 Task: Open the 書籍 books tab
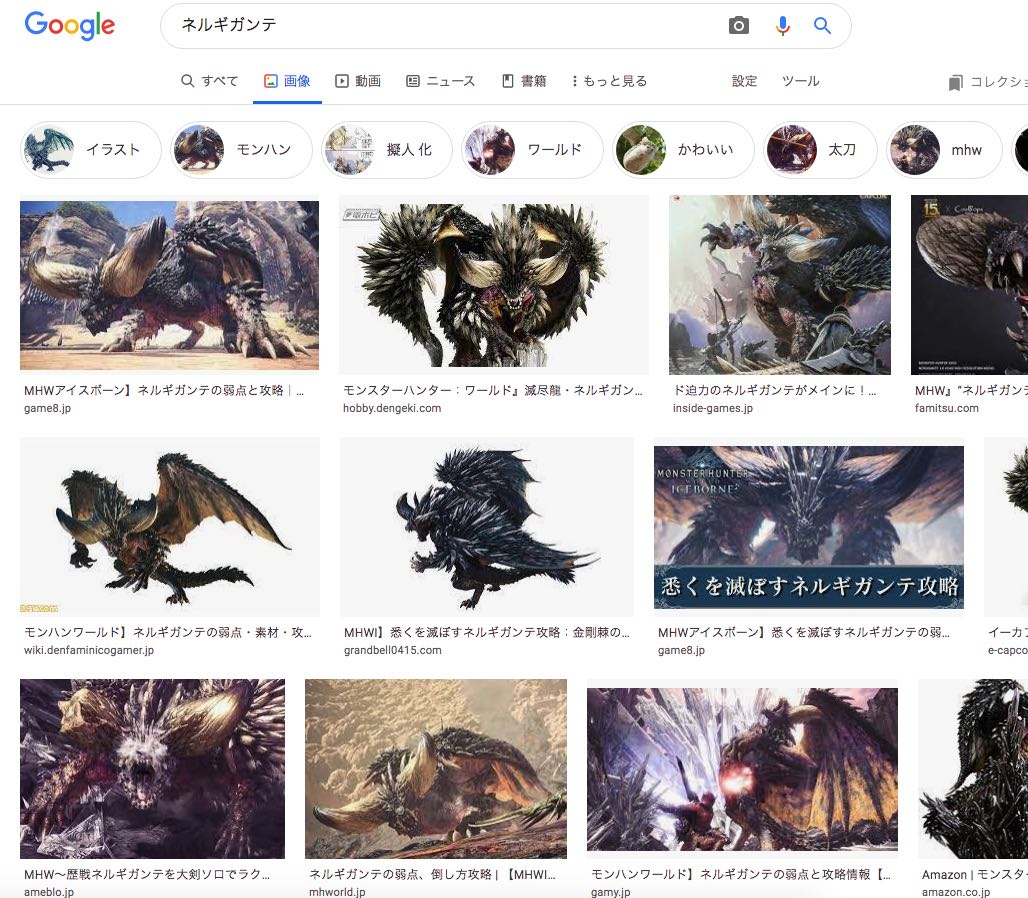pos(524,81)
